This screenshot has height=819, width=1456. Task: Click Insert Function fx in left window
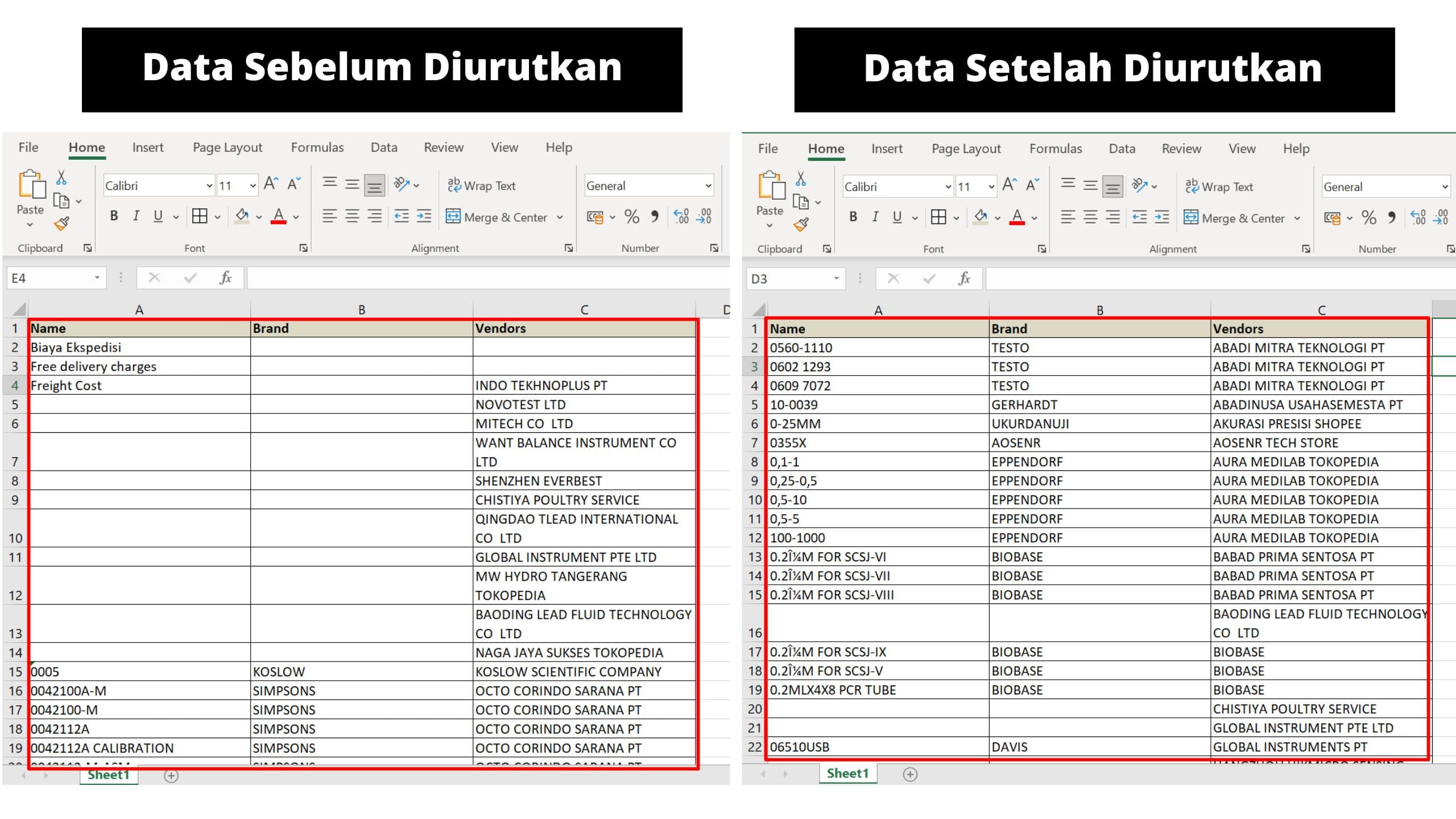225,278
